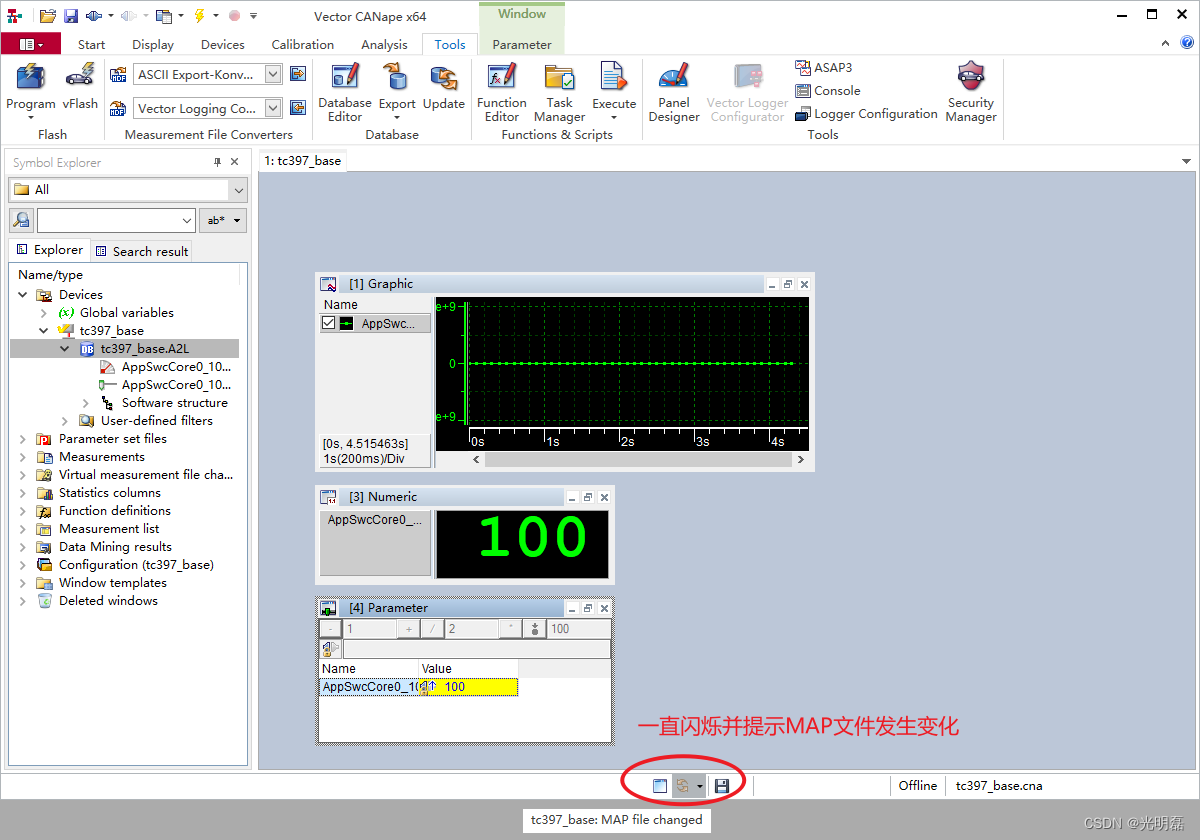Viewport: 1200px width, 840px height.
Task: Select tc397_base.A2L in the tree
Action: pos(144,349)
